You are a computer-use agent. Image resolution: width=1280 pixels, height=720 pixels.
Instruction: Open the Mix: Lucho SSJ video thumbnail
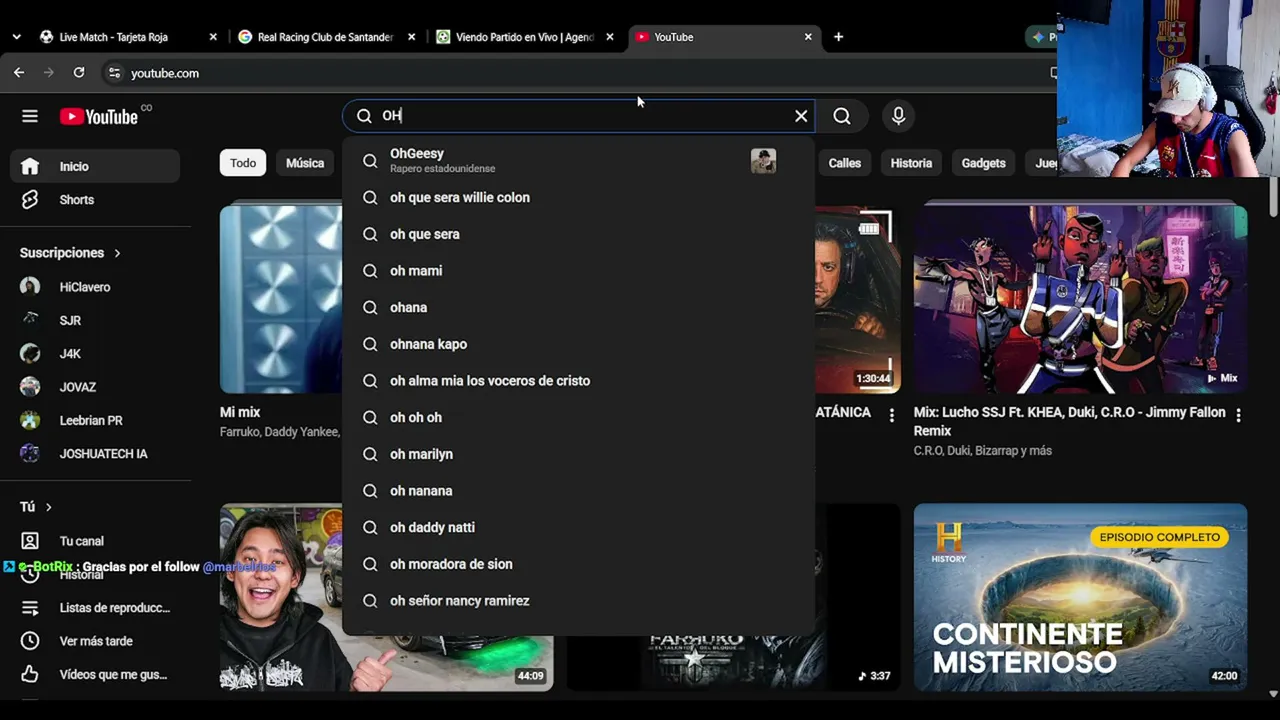click(x=1080, y=298)
